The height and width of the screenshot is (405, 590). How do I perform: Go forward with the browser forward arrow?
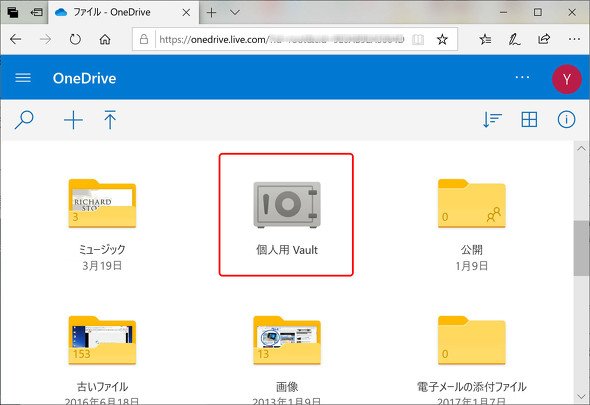click(46, 39)
